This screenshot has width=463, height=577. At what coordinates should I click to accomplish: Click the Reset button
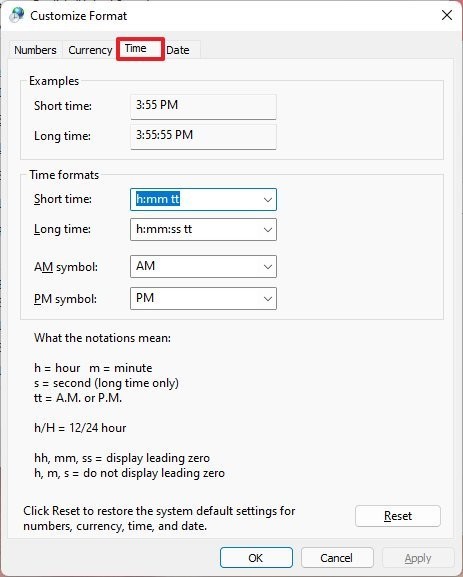397,516
